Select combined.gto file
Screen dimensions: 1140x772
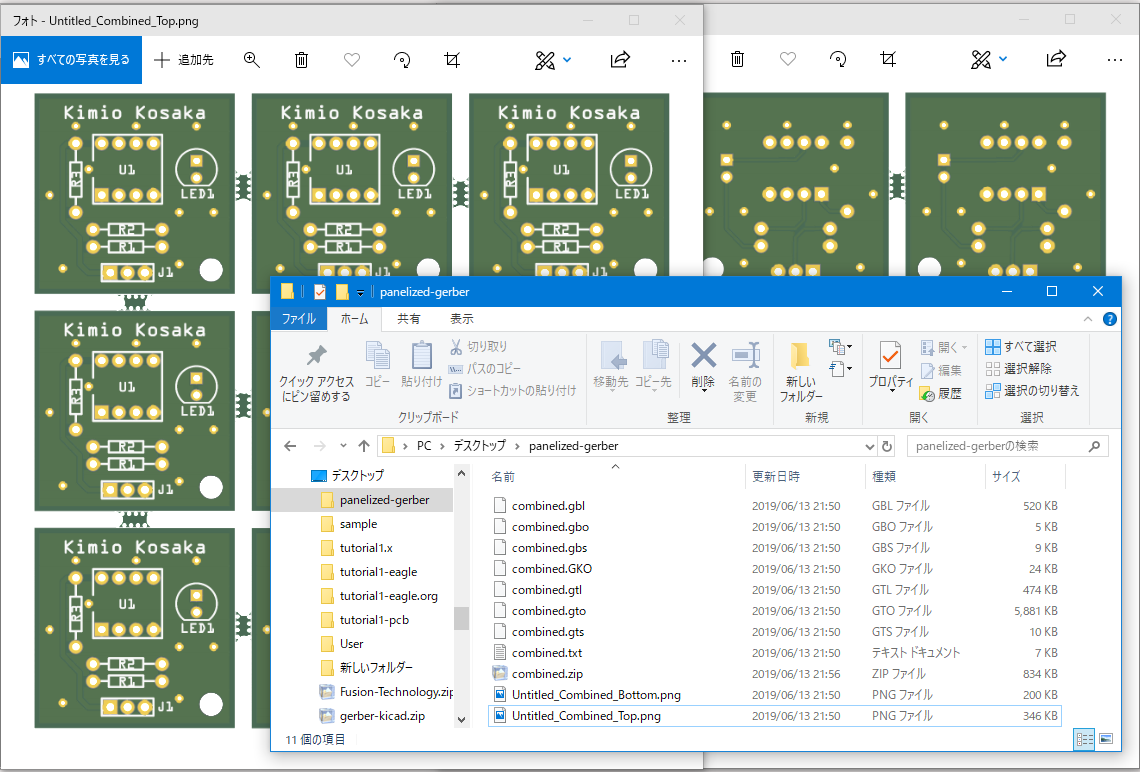[548, 611]
